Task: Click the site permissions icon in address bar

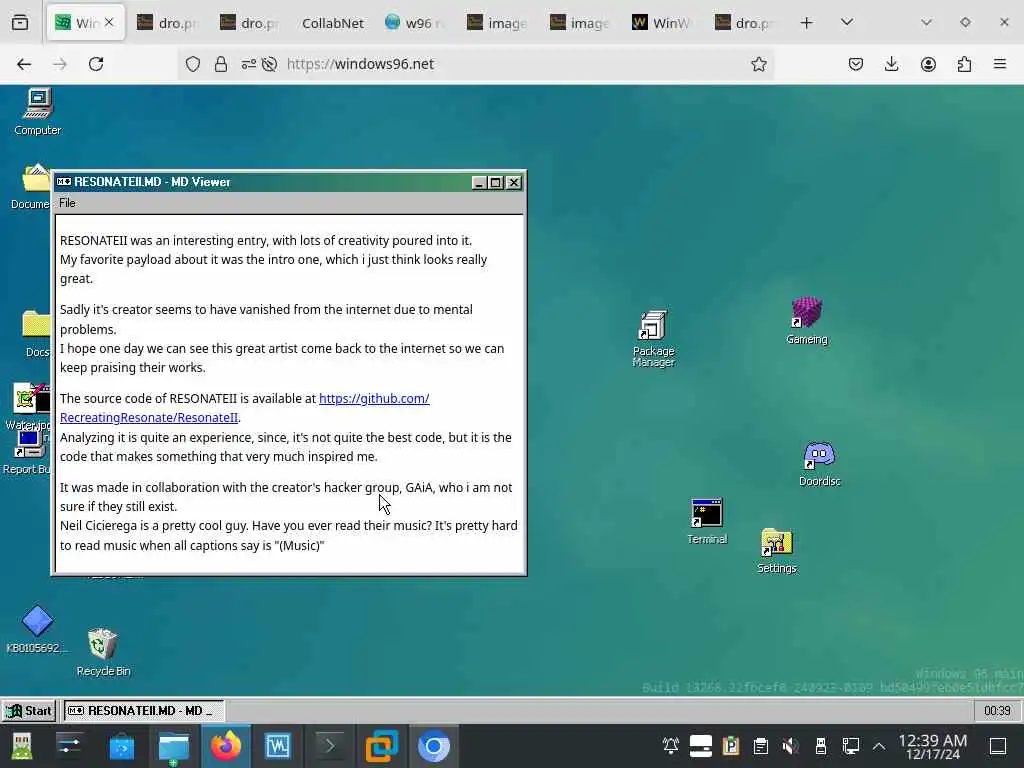Action: click(x=249, y=64)
